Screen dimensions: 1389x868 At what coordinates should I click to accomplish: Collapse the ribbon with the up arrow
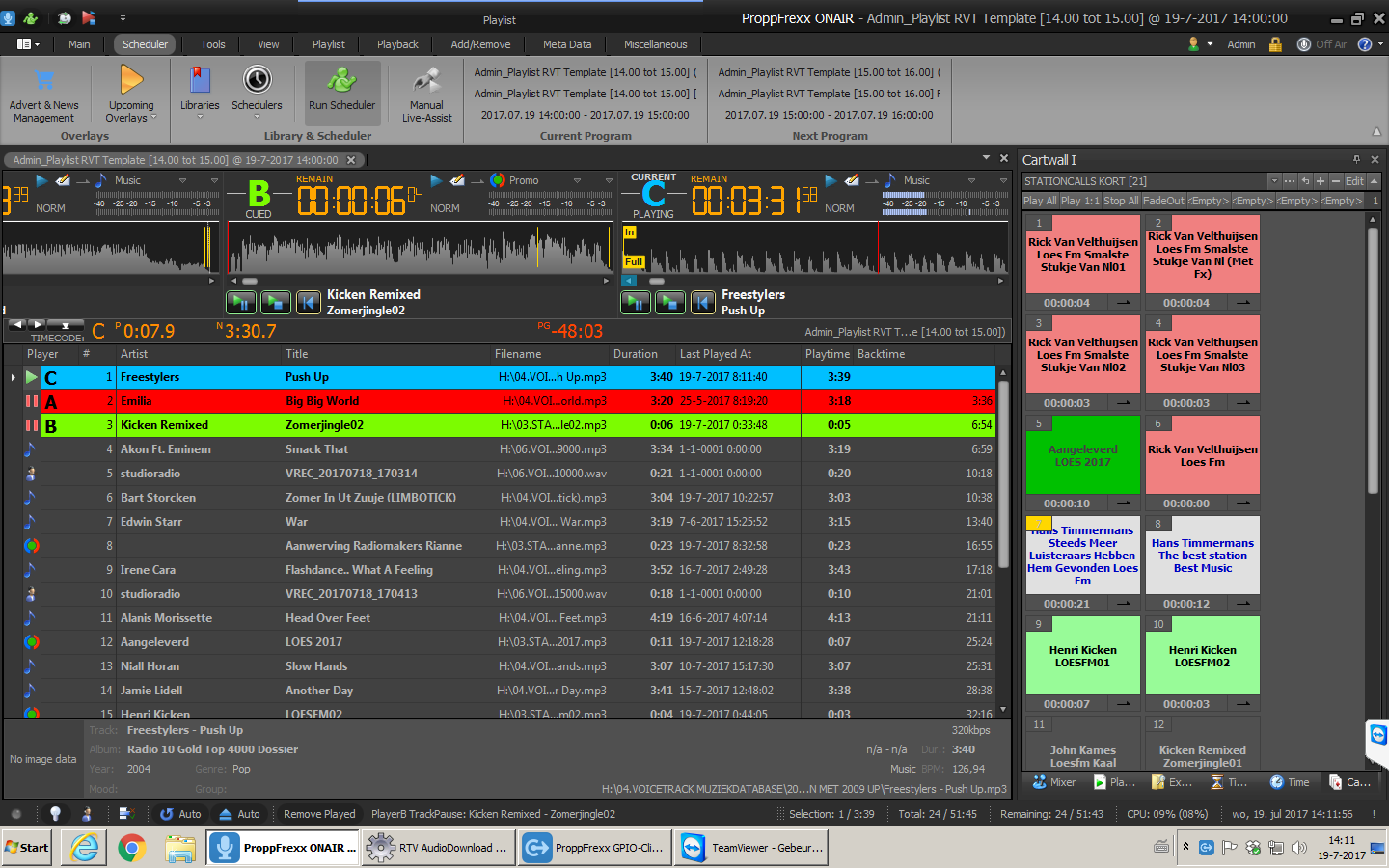pos(1376,133)
